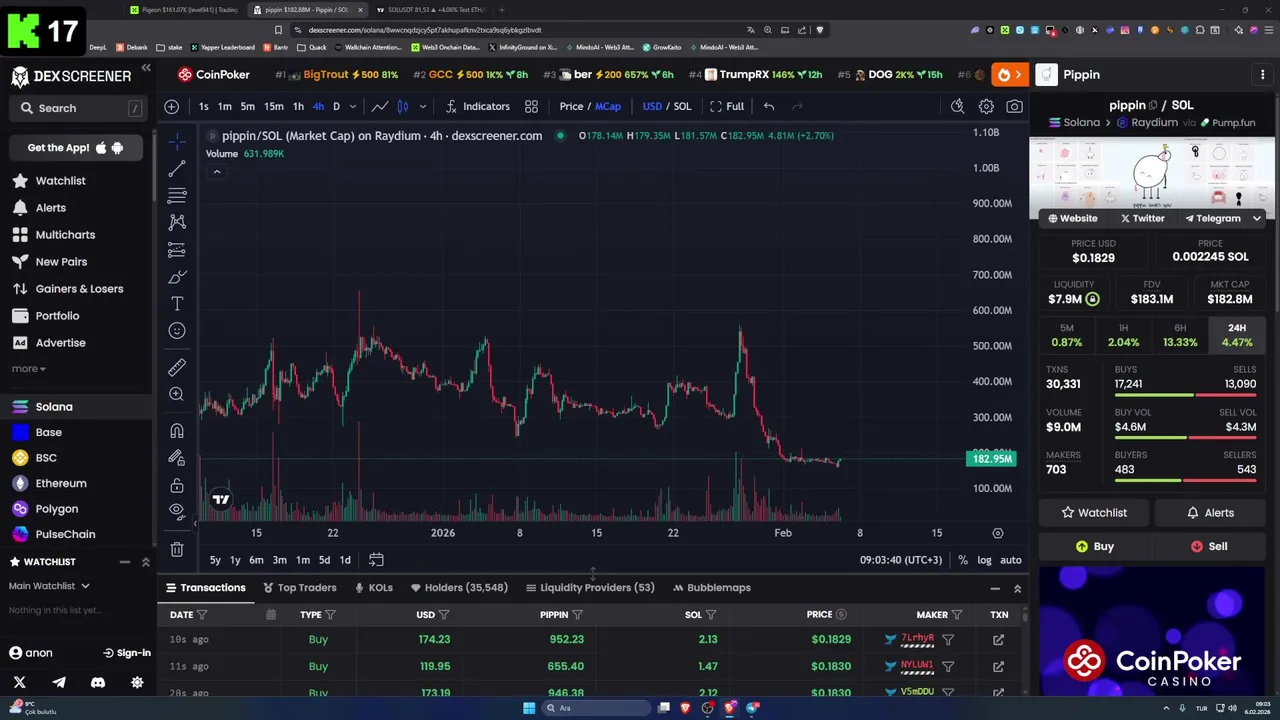1280x720 pixels.
Task: Set chart range to 6m
Action: (256, 560)
